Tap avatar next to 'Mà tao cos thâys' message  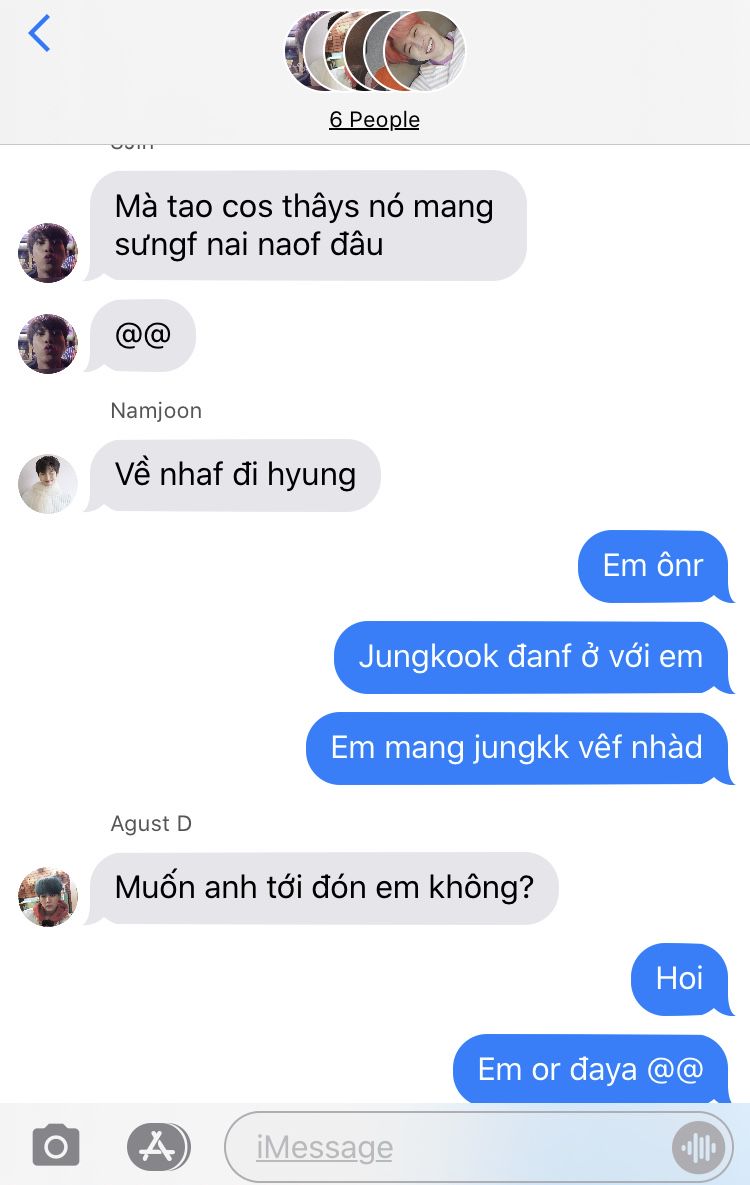pos(48,252)
